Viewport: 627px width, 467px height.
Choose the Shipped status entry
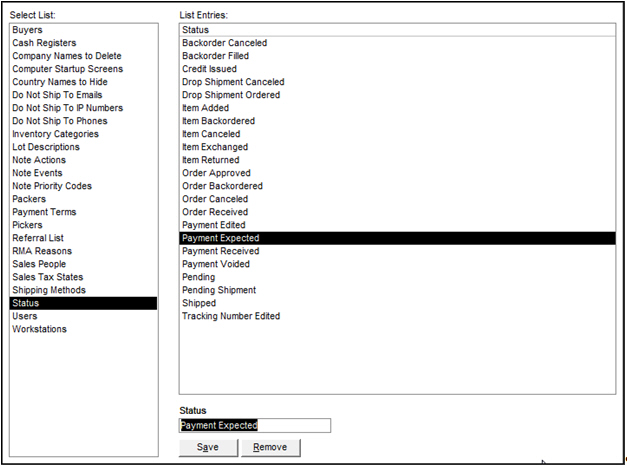198,303
